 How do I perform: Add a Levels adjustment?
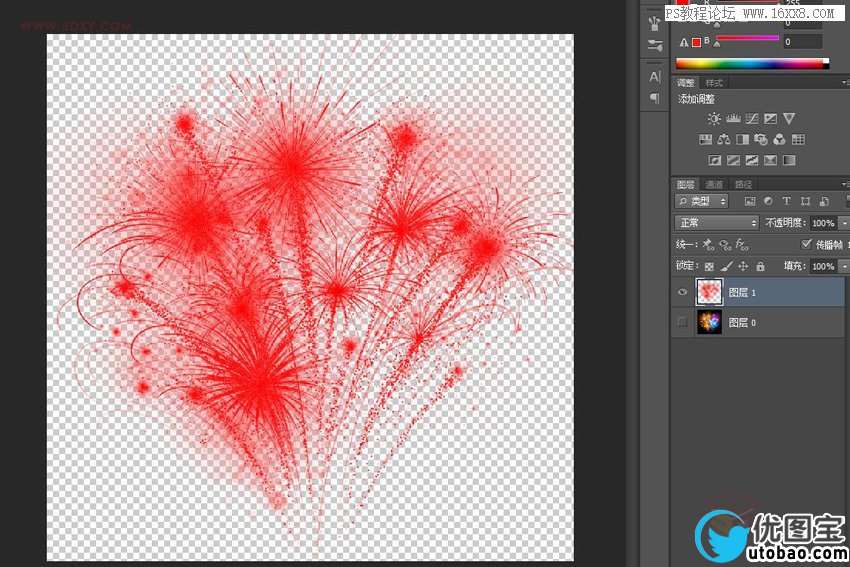pyautogui.click(x=733, y=119)
